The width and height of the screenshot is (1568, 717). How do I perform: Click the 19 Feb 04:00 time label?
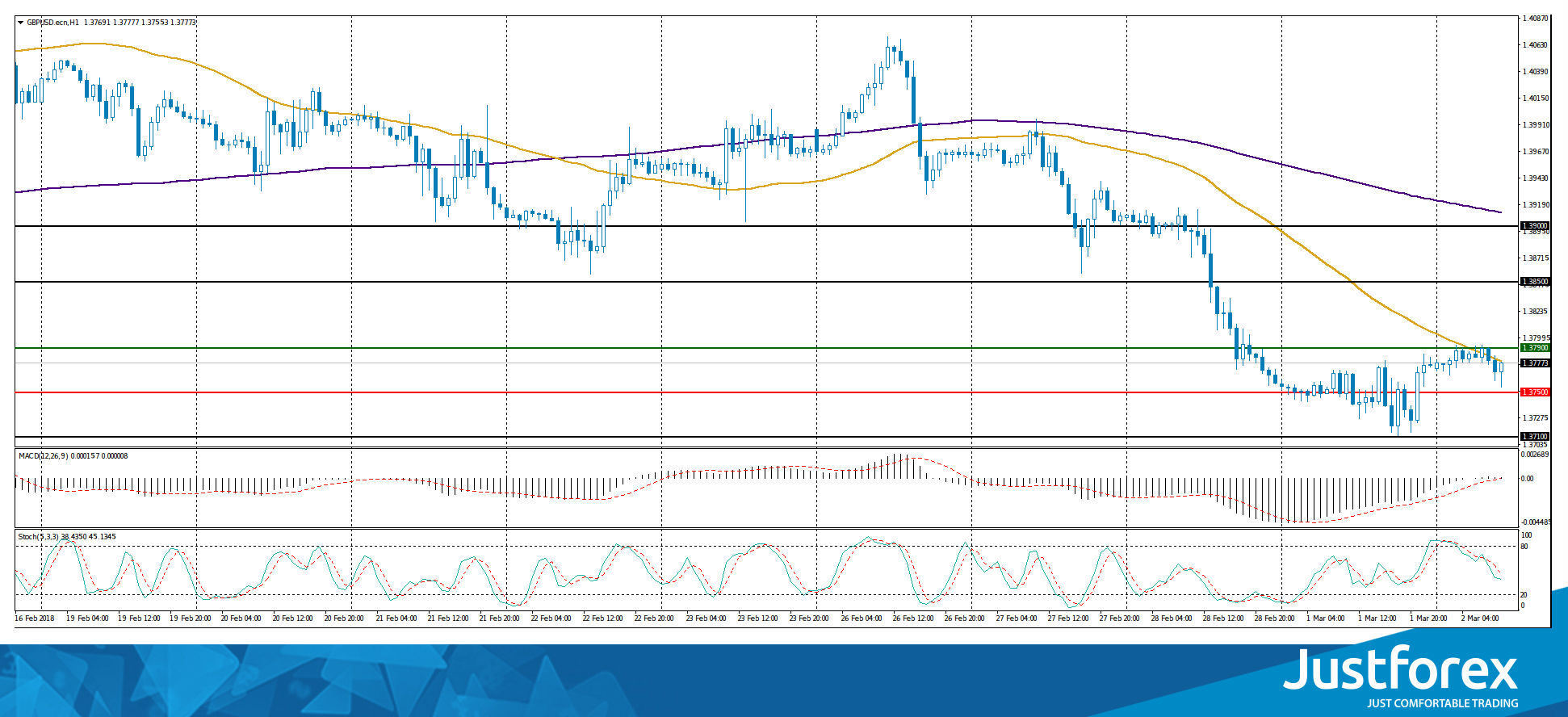pos(87,618)
